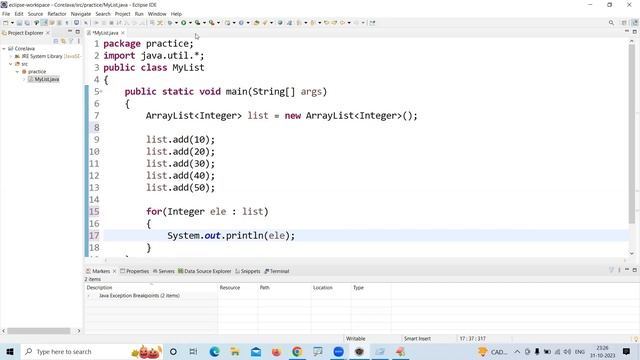Toggle code folding on line 5
Viewport: 640px width, 360px height.
point(101,91)
